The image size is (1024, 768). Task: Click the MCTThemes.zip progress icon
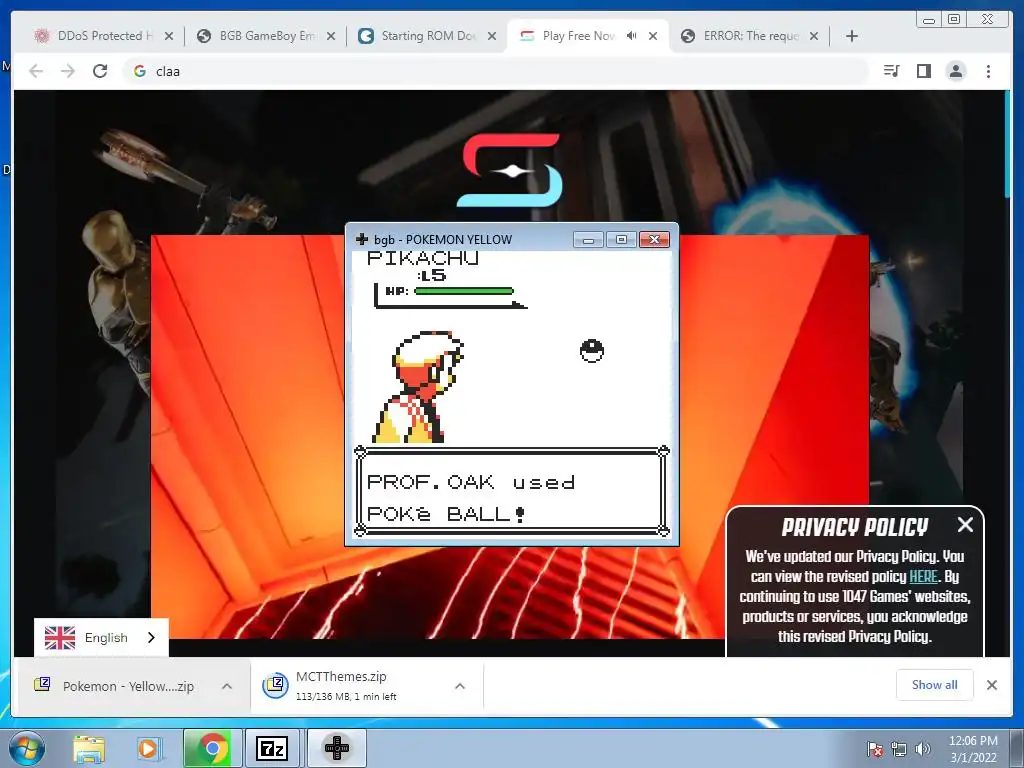click(276, 685)
